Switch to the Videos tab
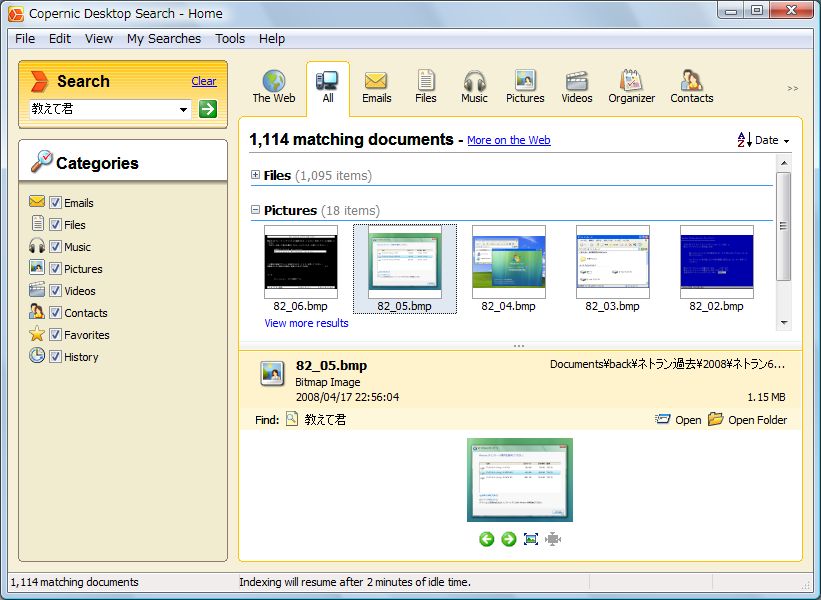 576,87
